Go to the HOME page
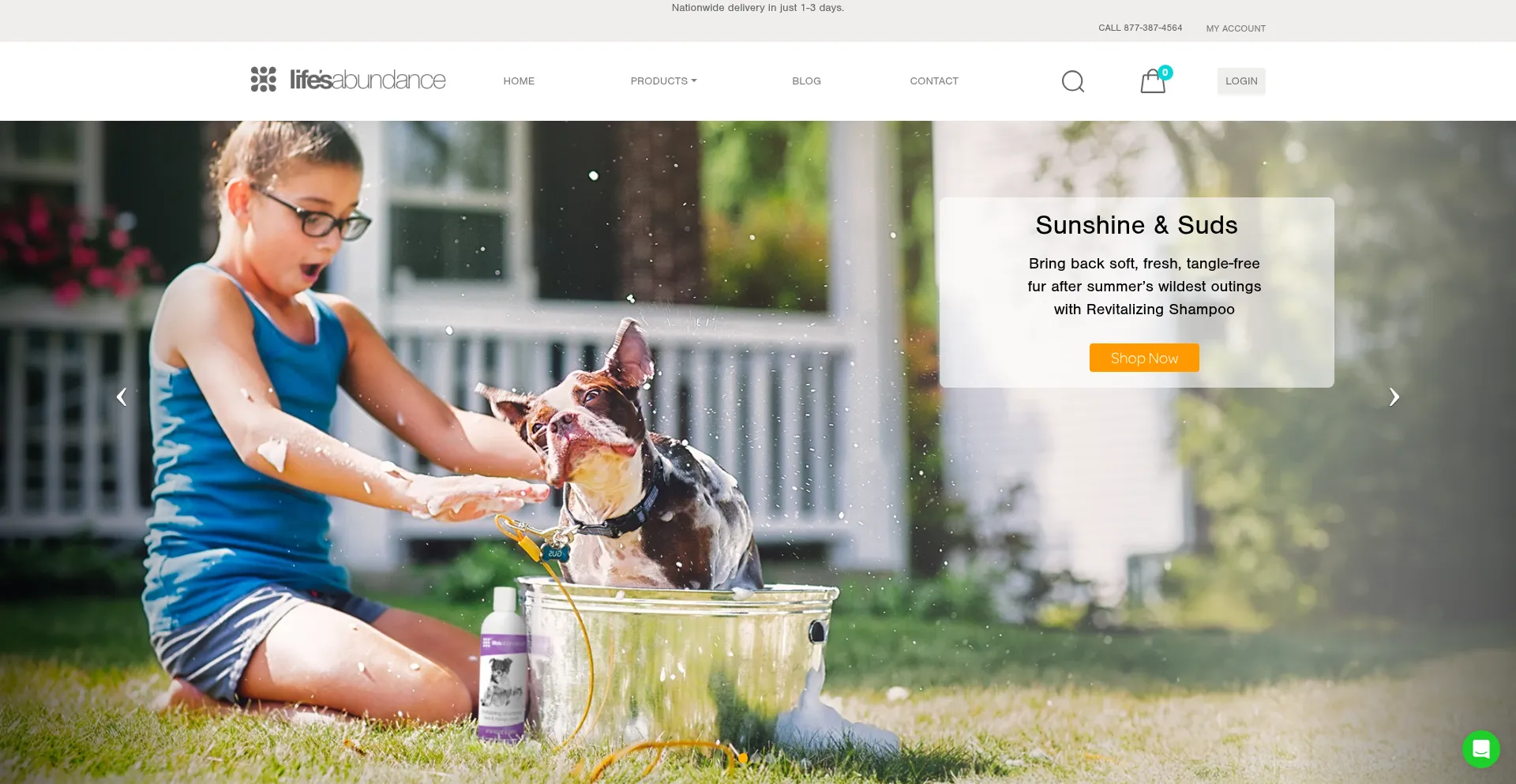 pyautogui.click(x=519, y=81)
